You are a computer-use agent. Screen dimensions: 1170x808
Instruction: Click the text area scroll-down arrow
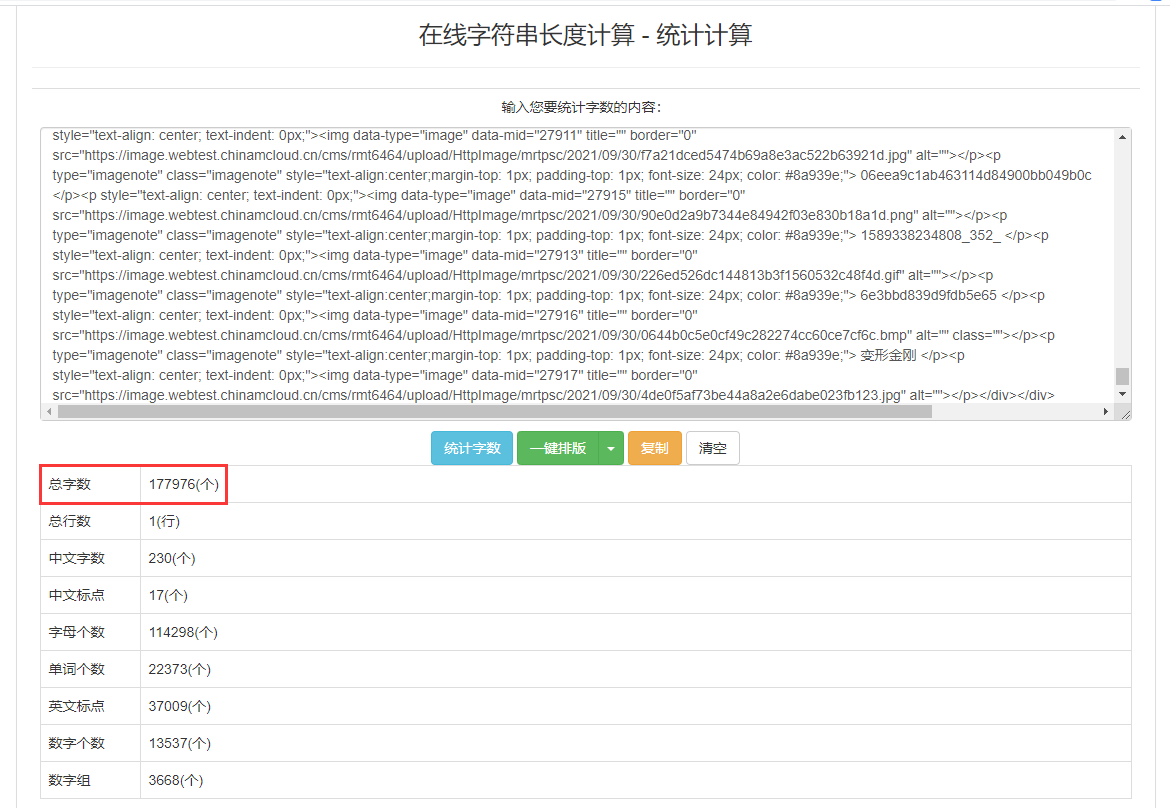[x=1122, y=394]
